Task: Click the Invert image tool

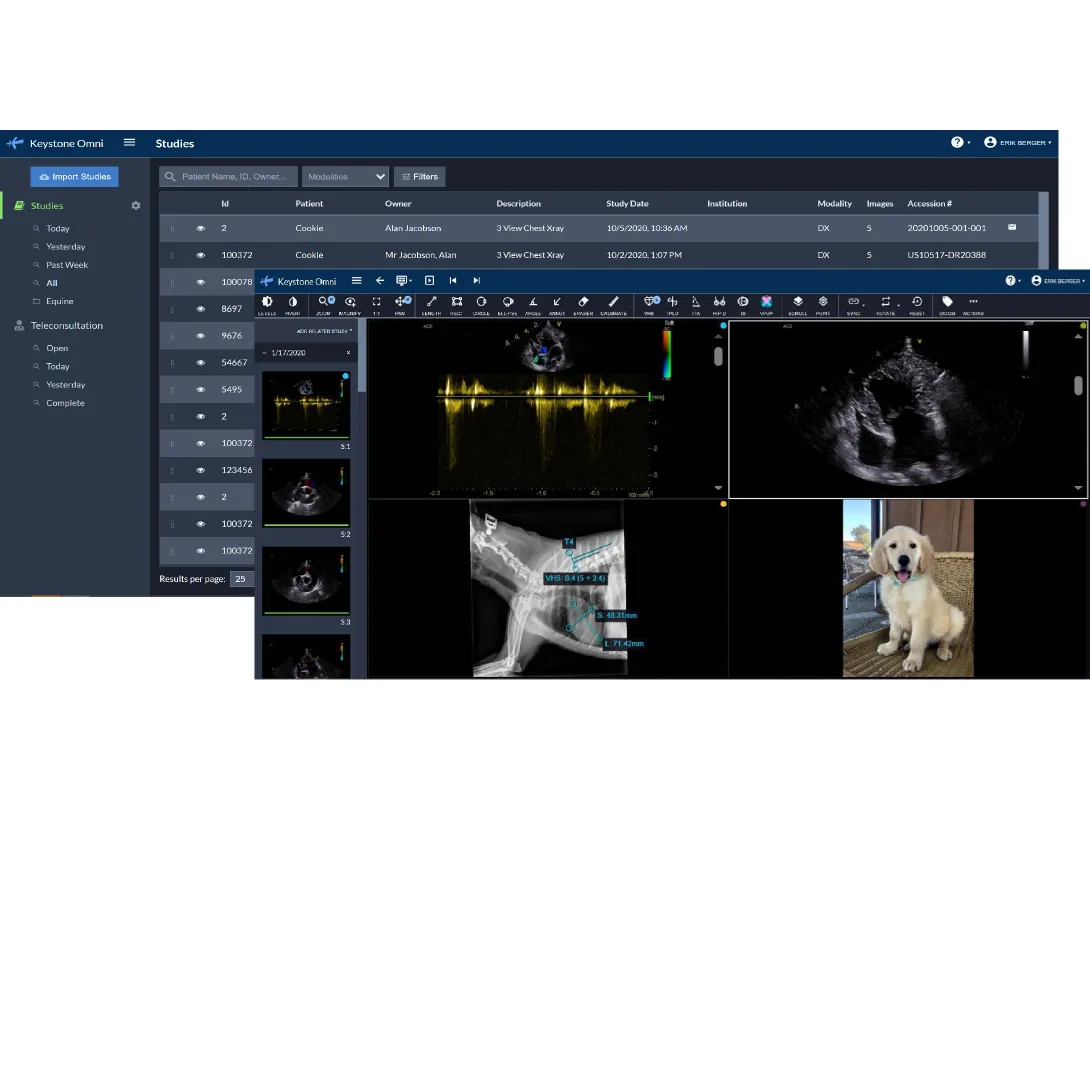Action: point(293,302)
